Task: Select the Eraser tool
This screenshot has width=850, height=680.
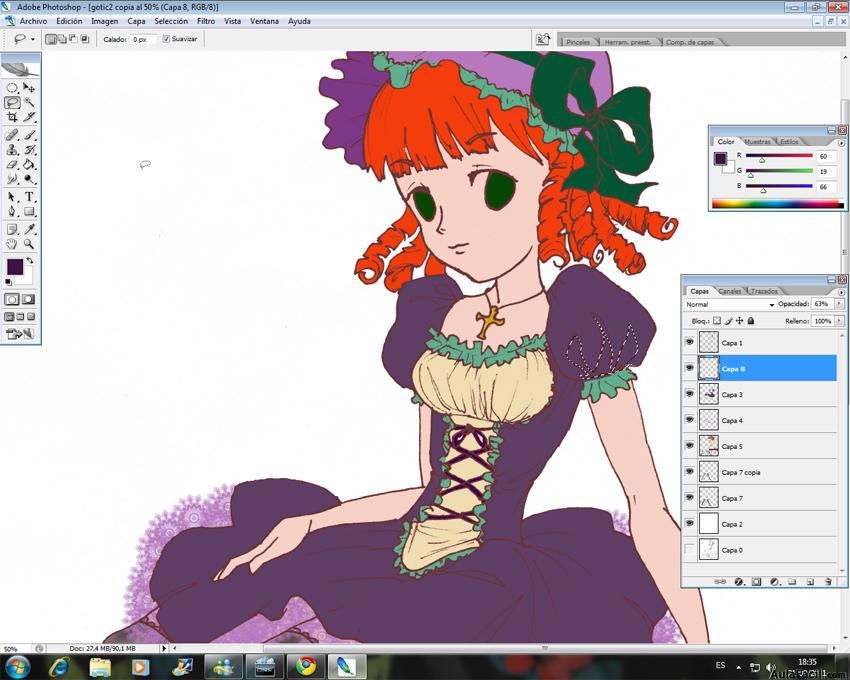Action: [x=12, y=164]
